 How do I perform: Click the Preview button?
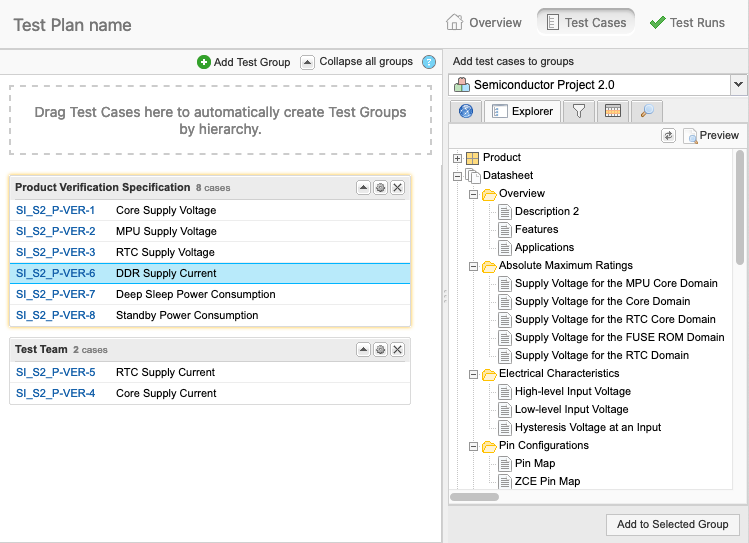tap(712, 136)
